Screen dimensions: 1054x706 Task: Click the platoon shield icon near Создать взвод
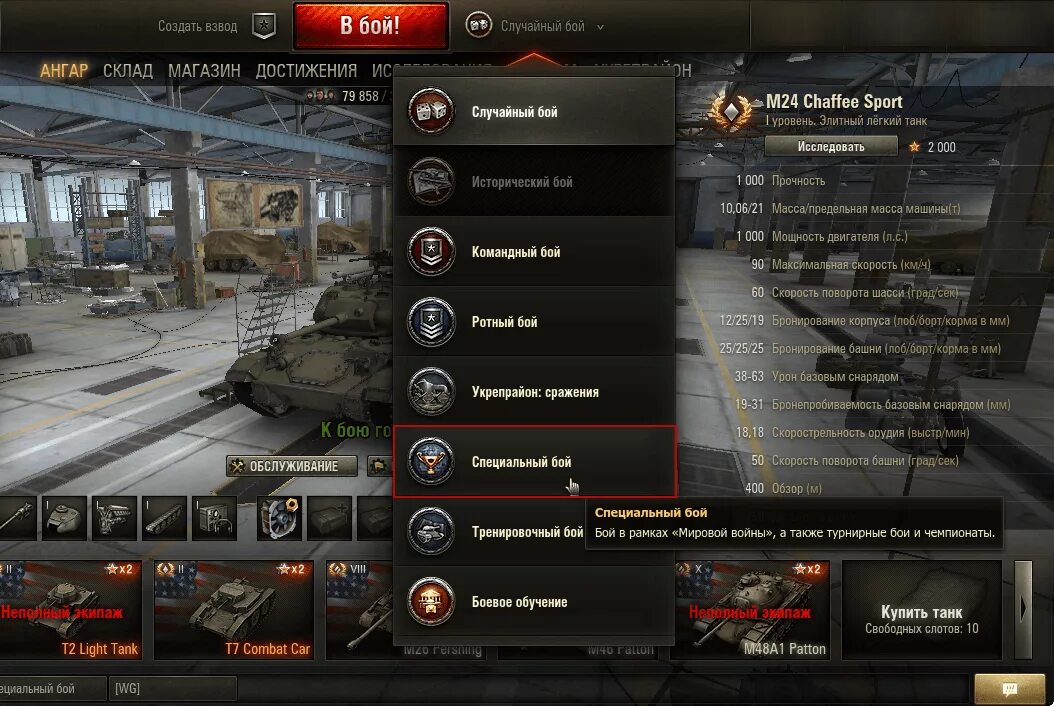coord(264,26)
